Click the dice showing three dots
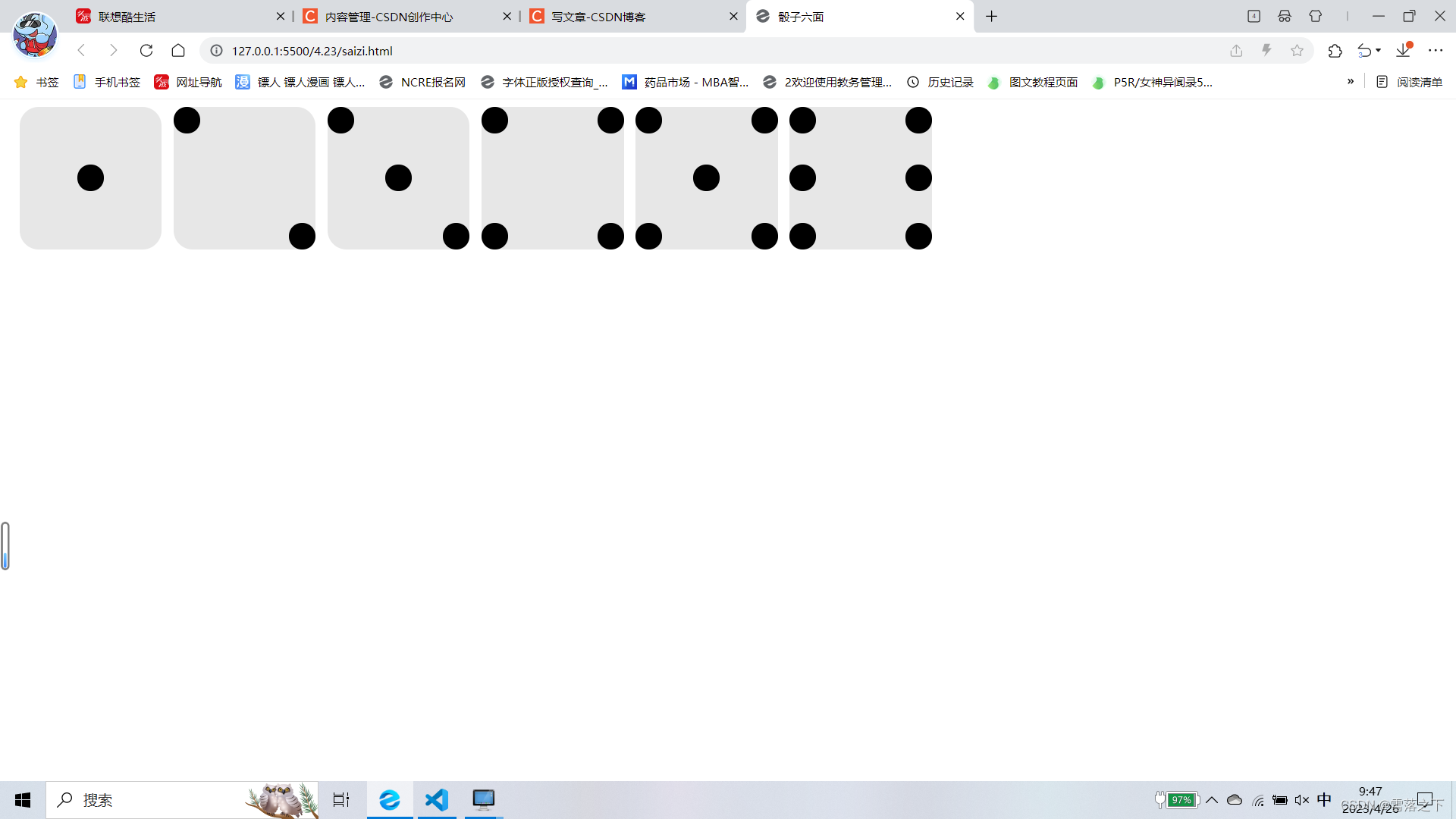This screenshot has width=1456, height=819. pos(398,178)
